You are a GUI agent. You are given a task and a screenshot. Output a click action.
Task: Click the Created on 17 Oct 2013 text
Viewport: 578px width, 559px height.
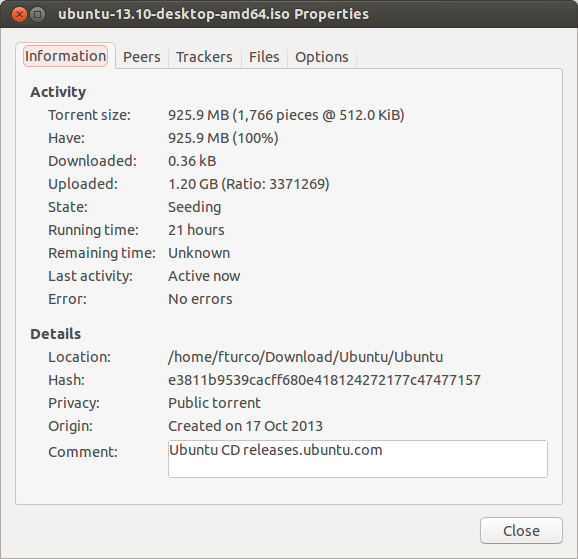point(246,426)
